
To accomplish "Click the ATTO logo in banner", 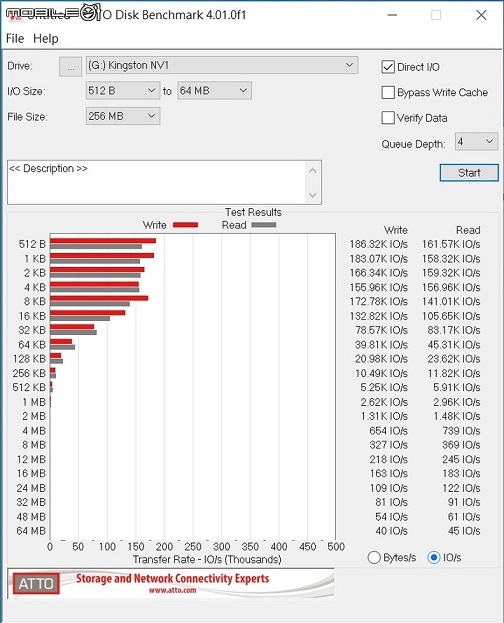I will [x=36, y=584].
